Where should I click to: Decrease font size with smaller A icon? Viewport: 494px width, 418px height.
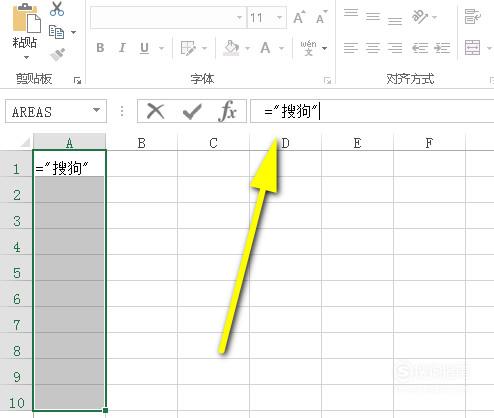pos(321,17)
